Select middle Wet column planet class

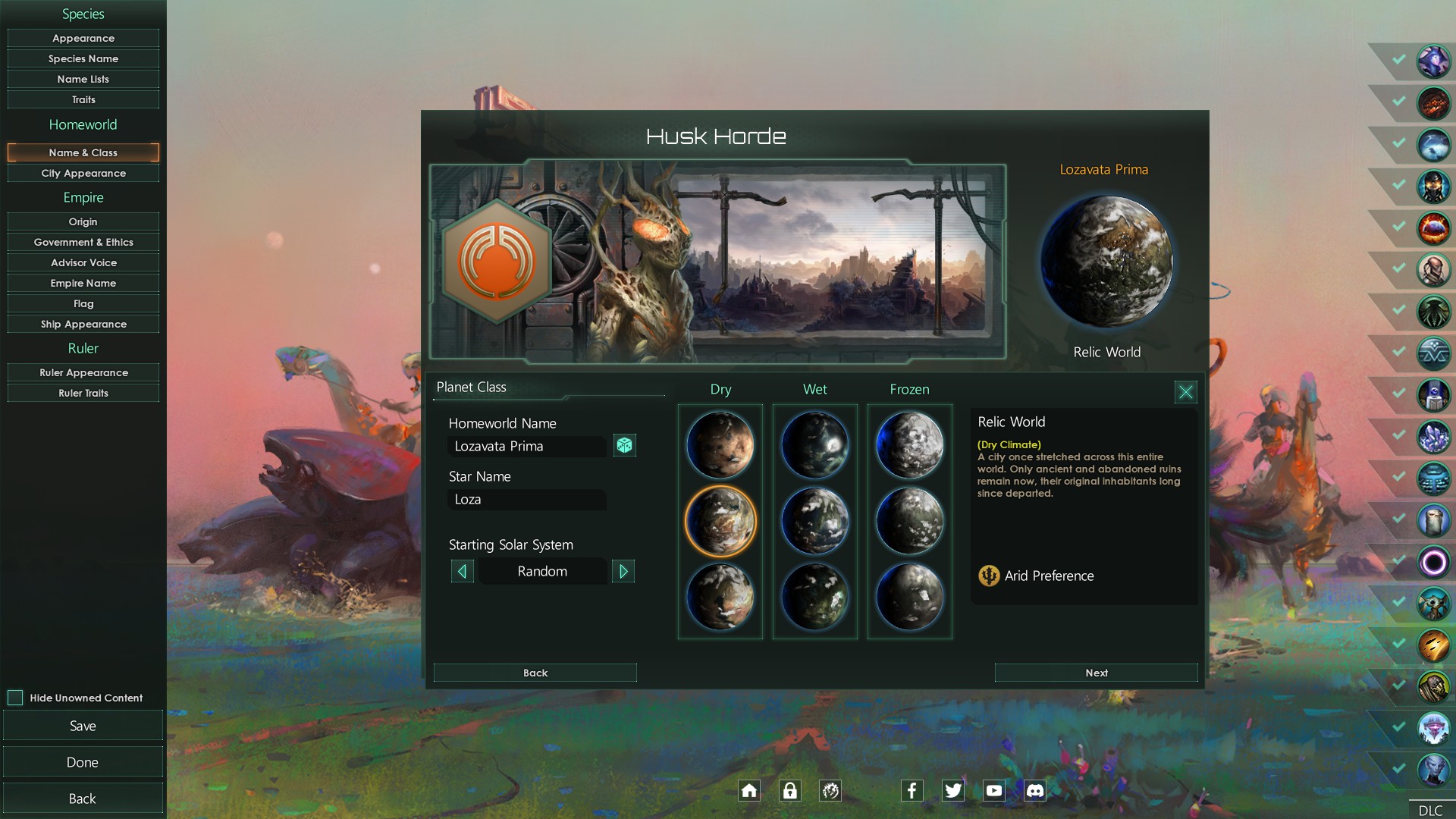click(815, 522)
